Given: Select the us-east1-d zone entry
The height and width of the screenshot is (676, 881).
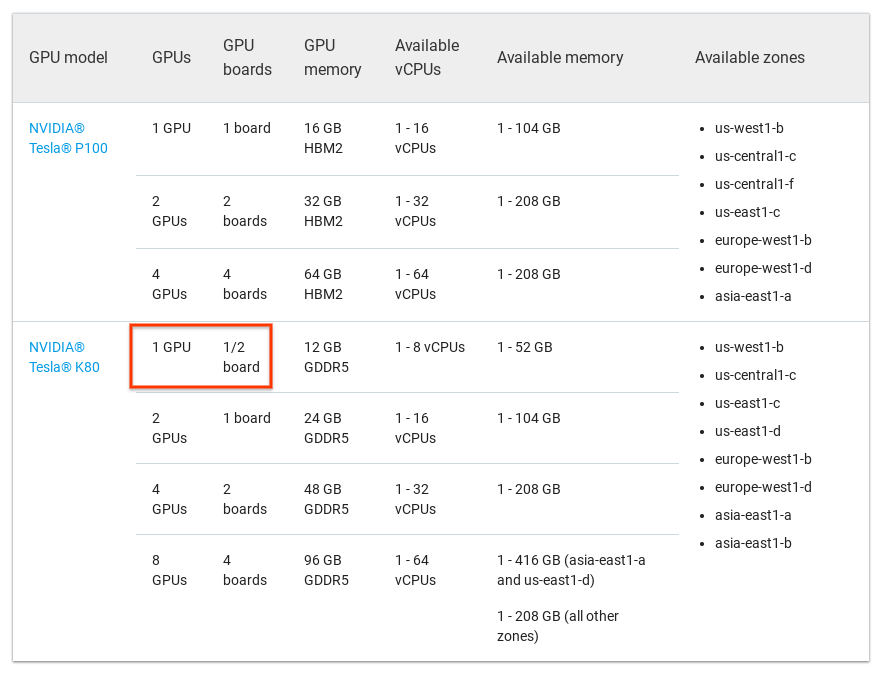Looking at the screenshot, I should [x=748, y=431].
